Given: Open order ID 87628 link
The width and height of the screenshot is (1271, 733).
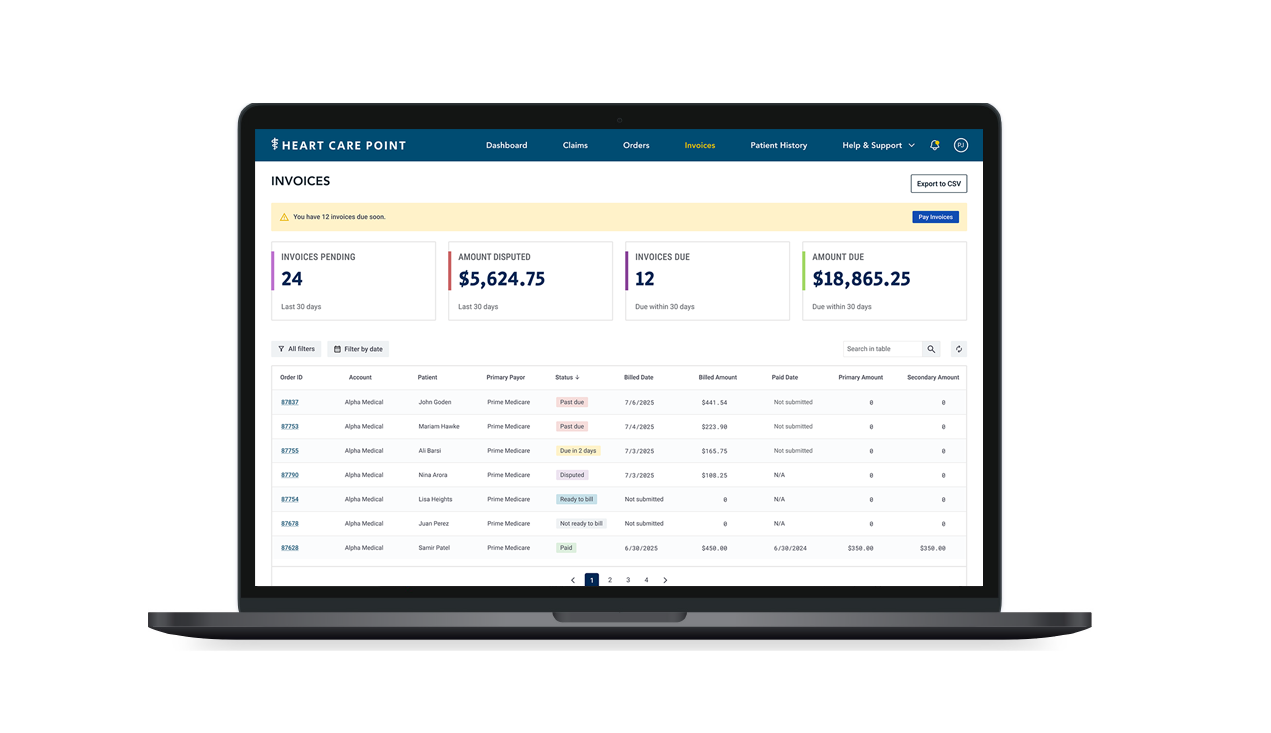Looking at the screenshot, I should click(289, 548).
